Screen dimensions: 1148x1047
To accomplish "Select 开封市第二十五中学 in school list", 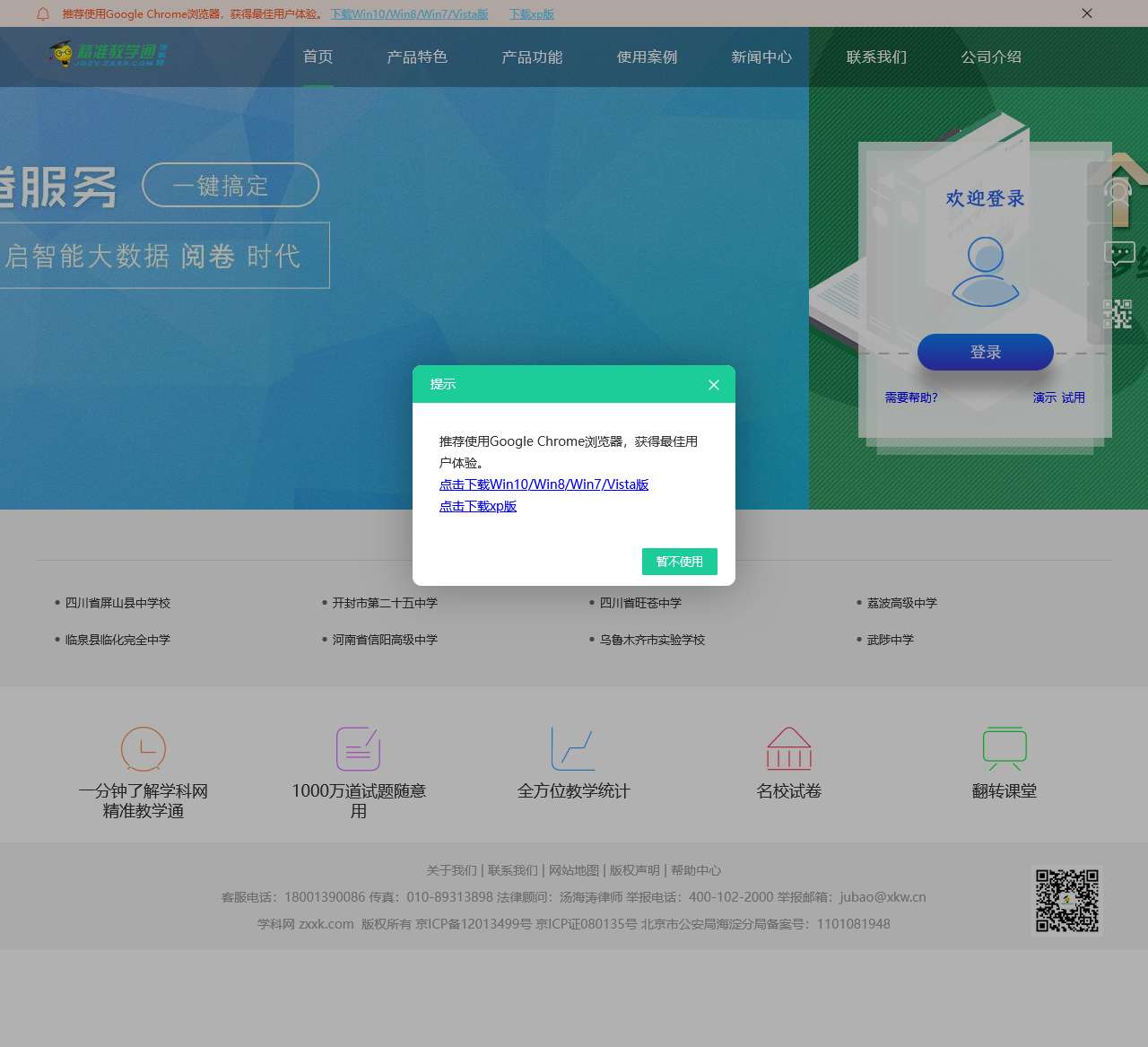I will point(385,603).
